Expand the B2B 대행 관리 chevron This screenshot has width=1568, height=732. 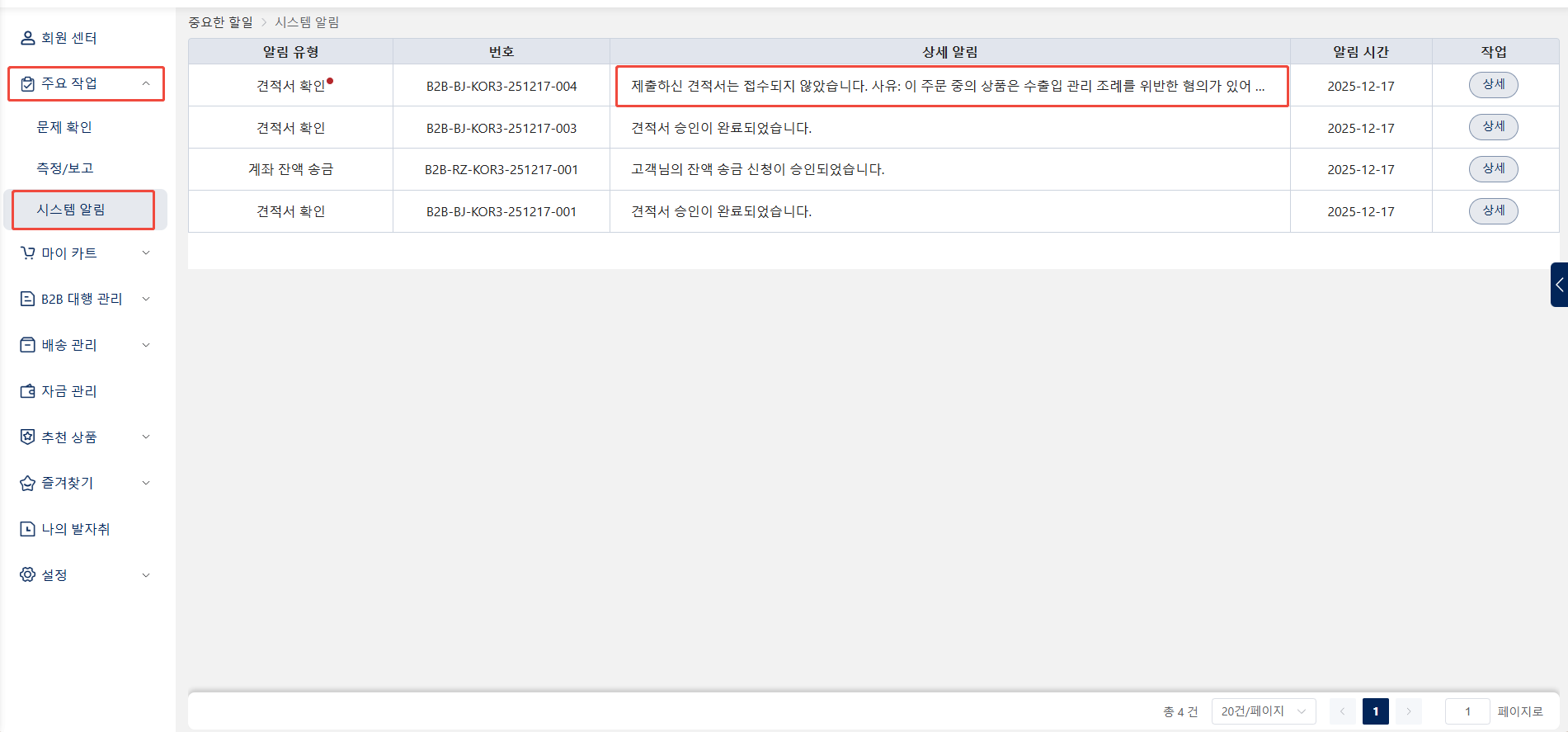[x=146, y=299]
